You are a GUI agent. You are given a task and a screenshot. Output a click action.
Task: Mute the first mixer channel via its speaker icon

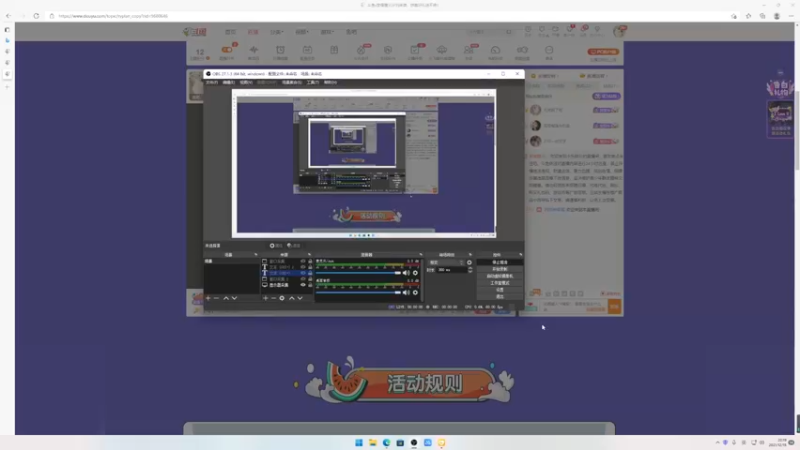[406, 273]
